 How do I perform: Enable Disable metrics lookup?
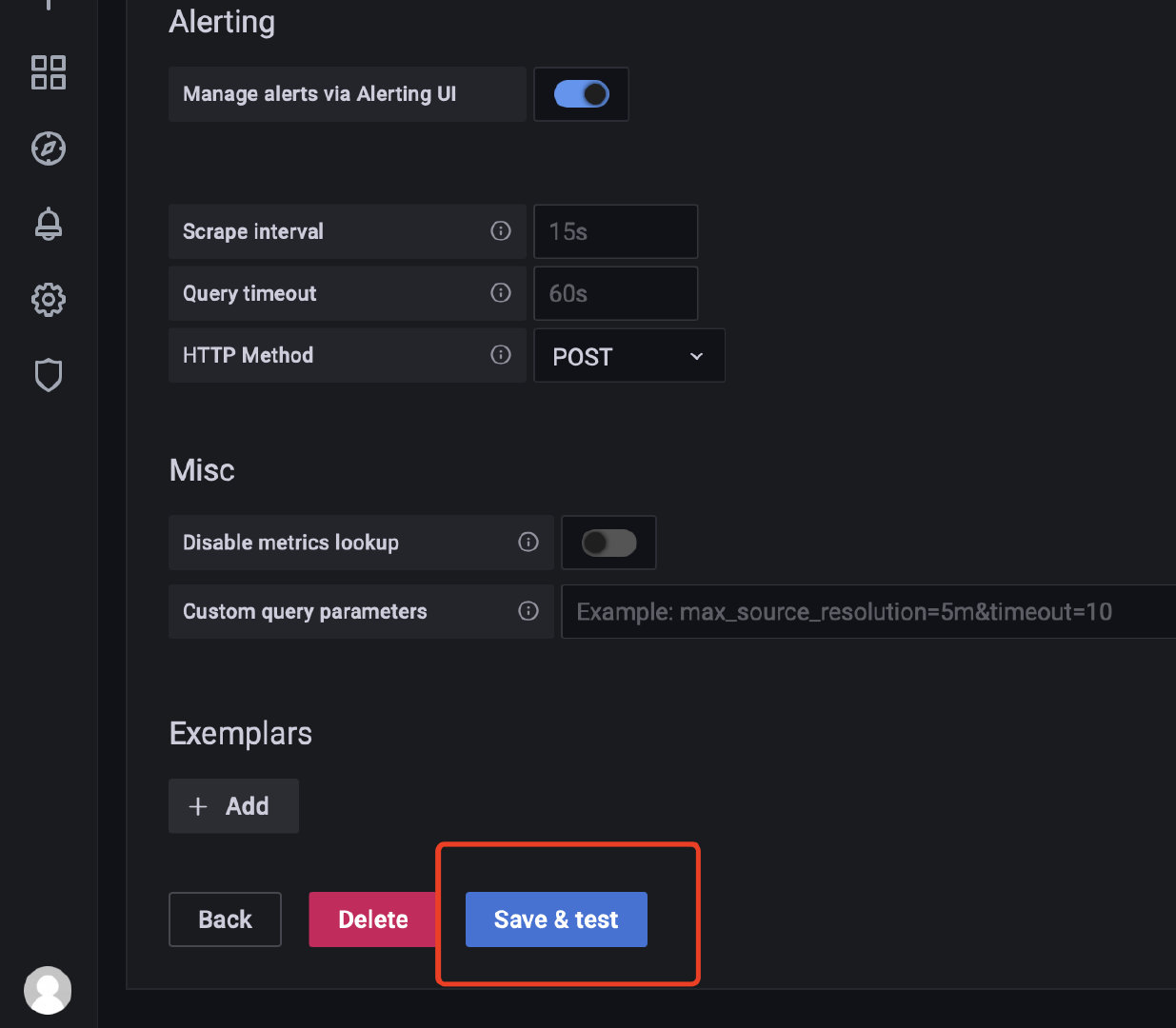[608, 543]
